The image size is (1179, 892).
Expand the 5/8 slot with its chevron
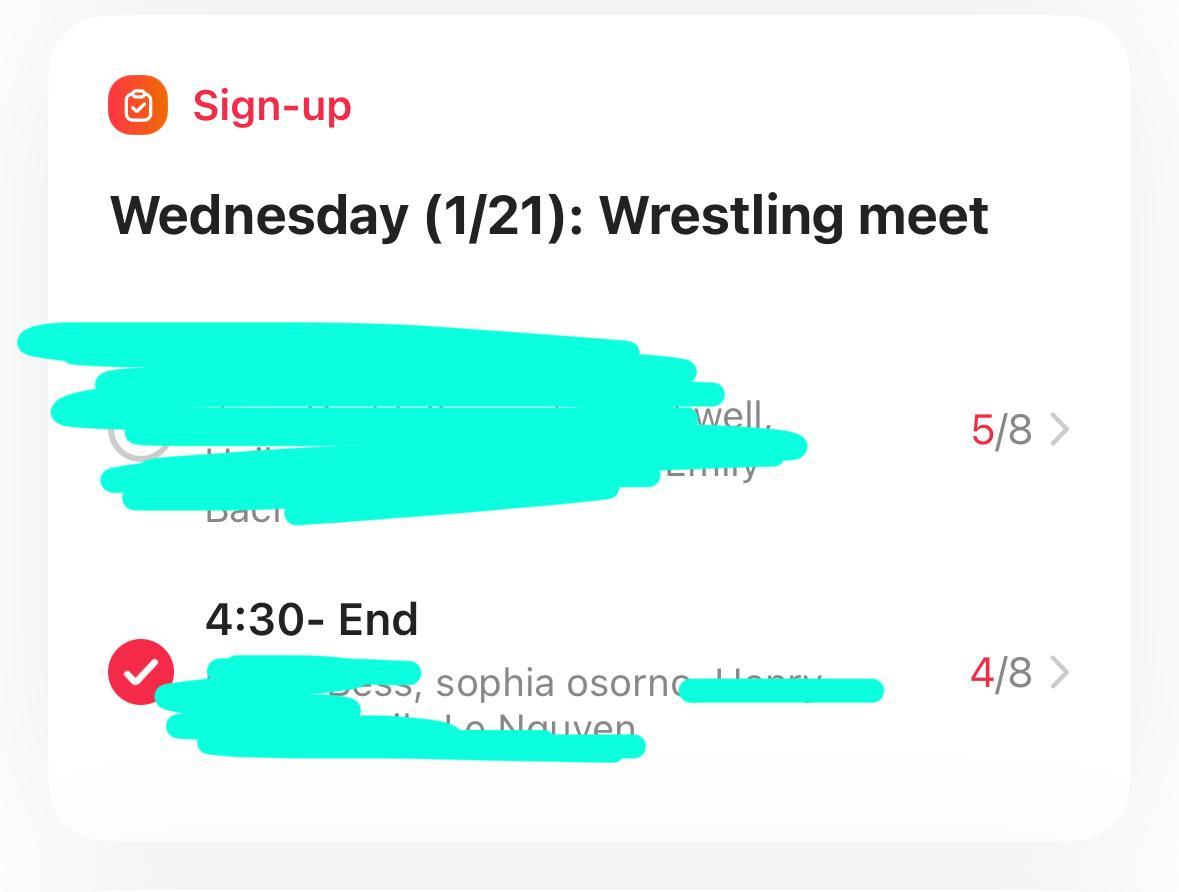1060,430
